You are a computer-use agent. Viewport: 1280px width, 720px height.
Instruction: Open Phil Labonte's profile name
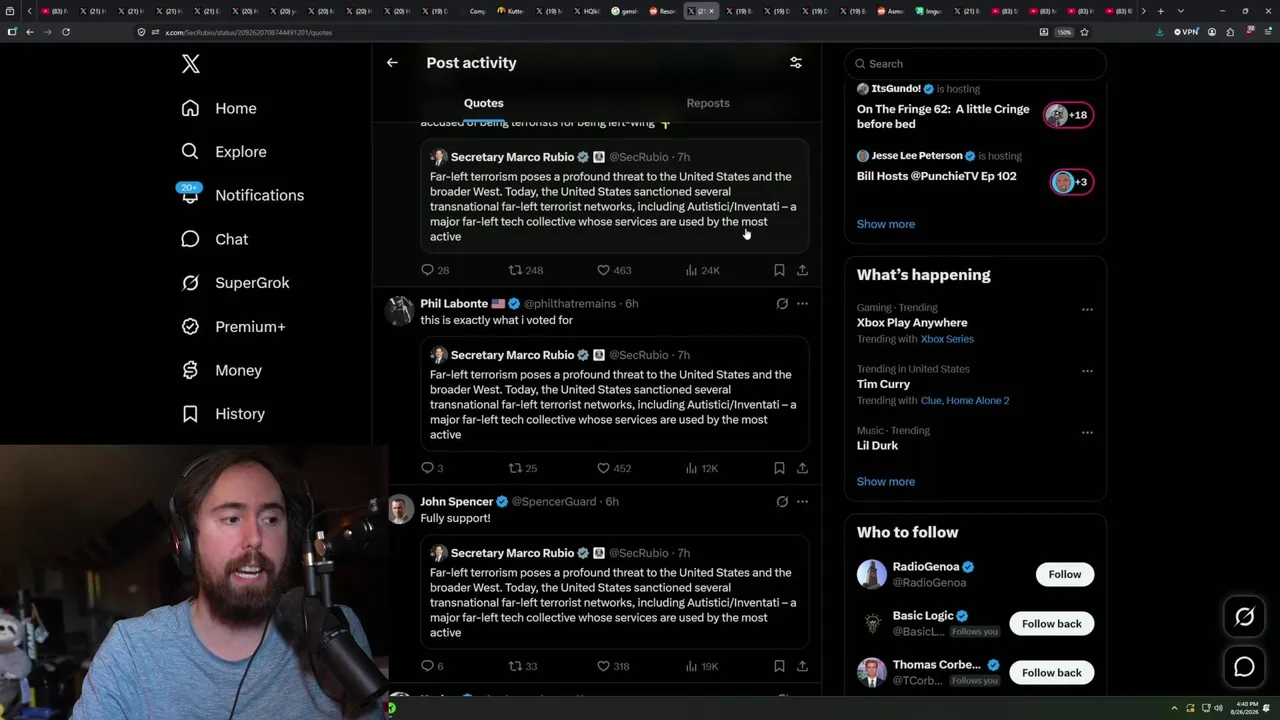pos(454,304)
